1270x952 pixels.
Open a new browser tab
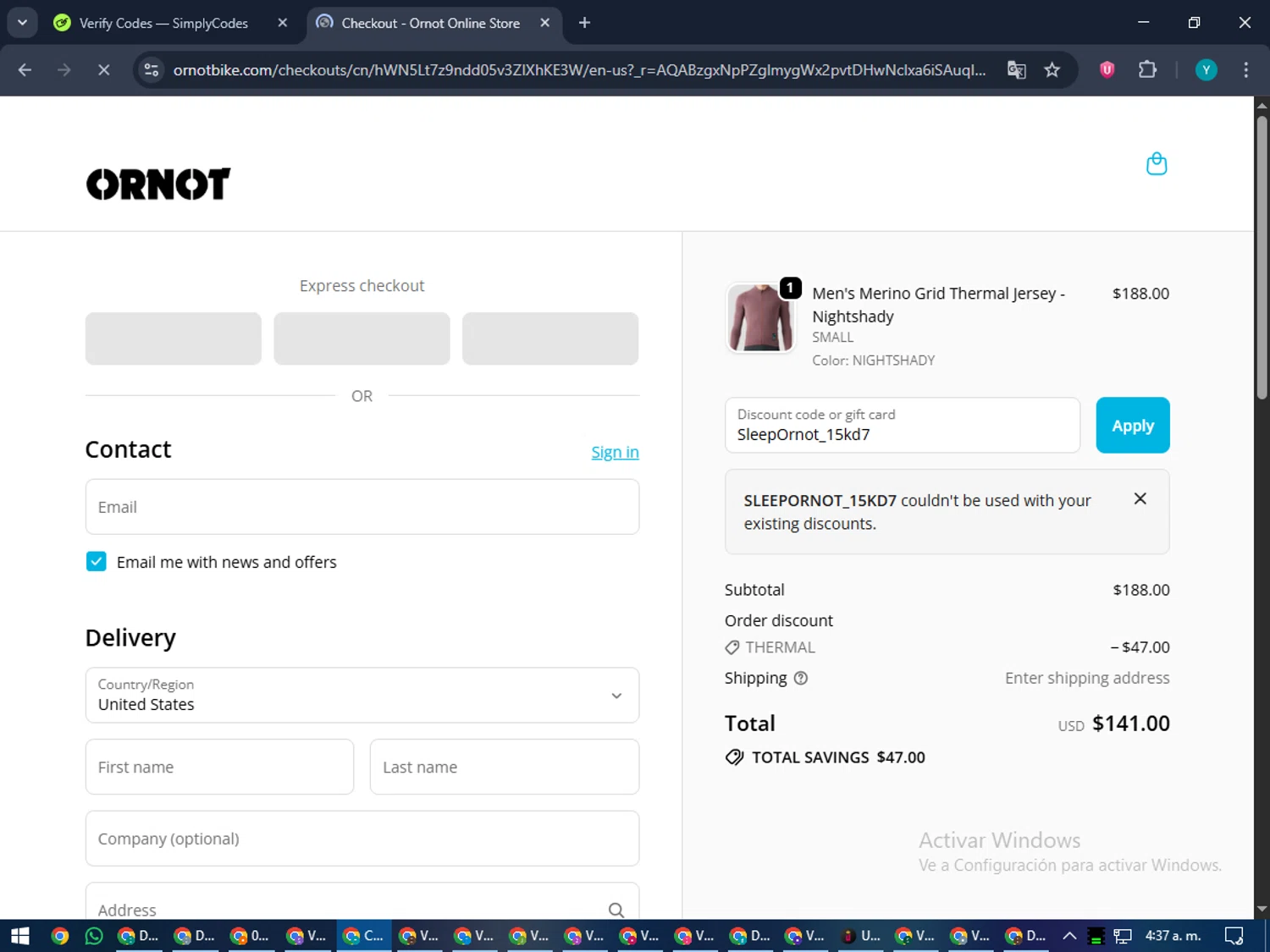pyautogui.click(x=584, y=23)
